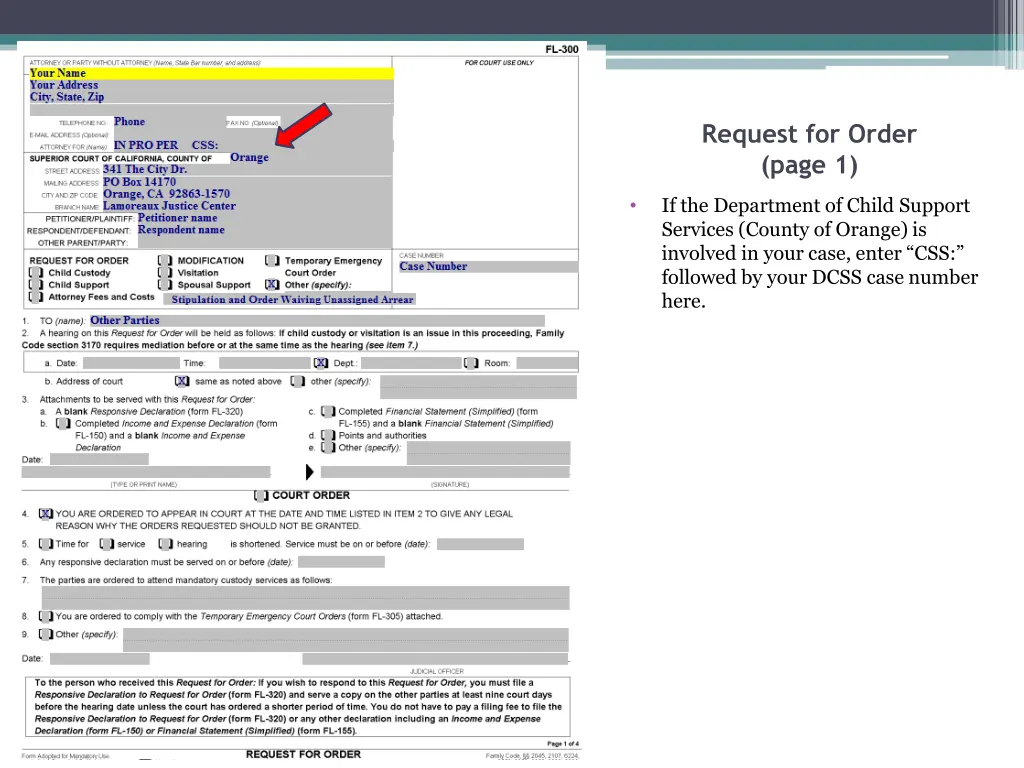Click the hearing Date field in item 2

[x=131, y=363]
